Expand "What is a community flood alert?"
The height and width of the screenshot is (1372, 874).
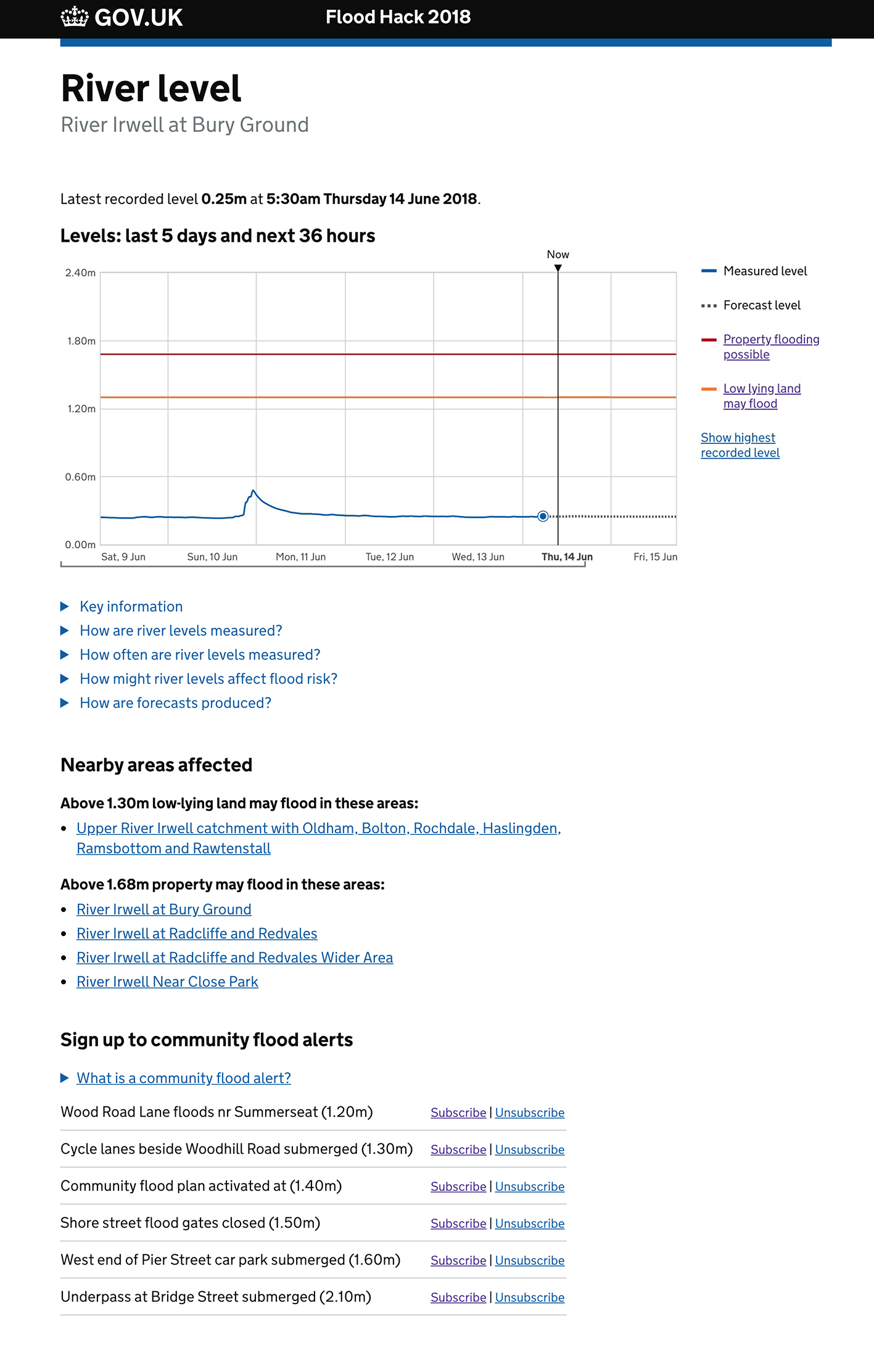(183, 1078)
